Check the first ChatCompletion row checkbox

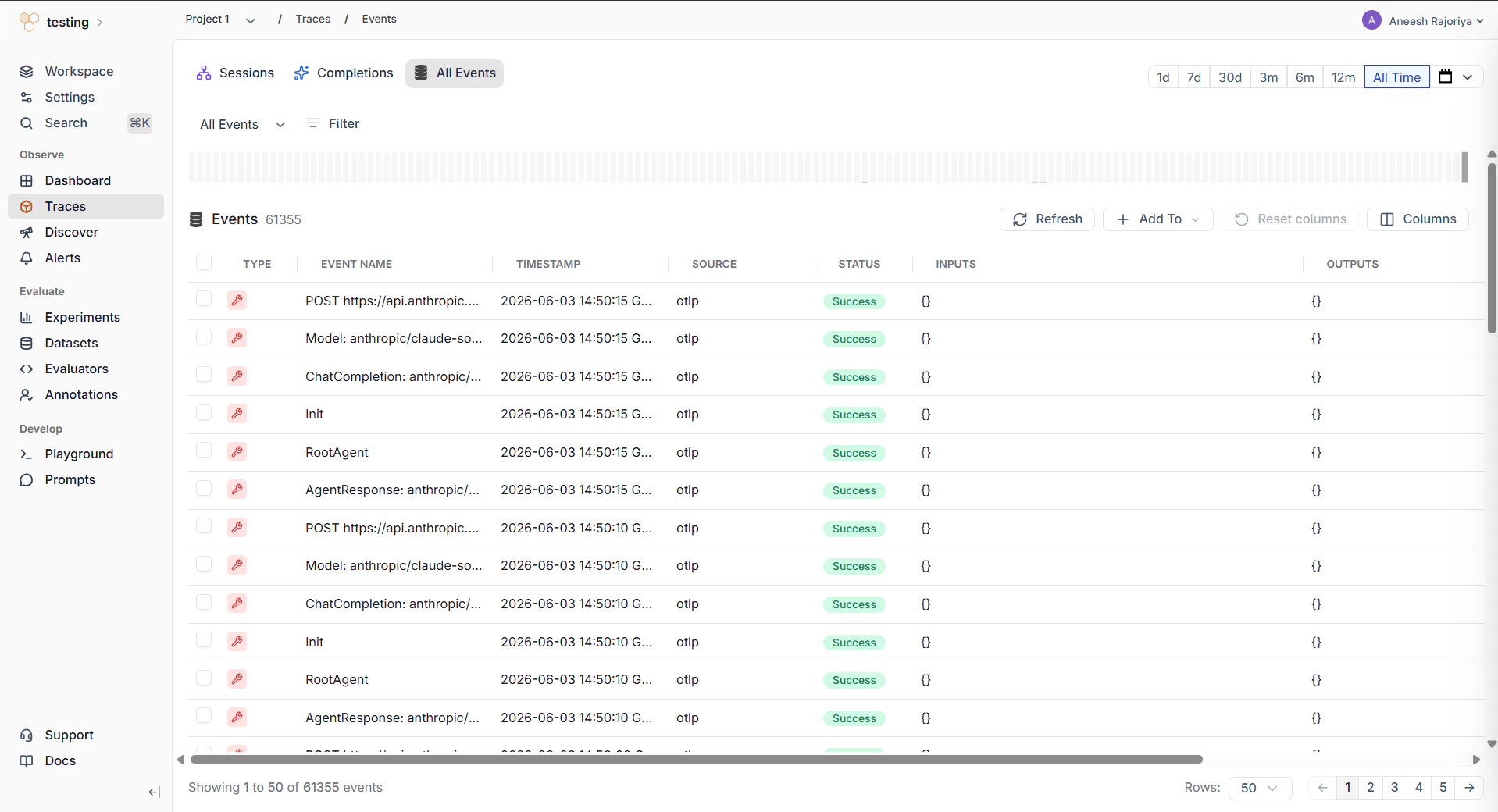(204, 374)
